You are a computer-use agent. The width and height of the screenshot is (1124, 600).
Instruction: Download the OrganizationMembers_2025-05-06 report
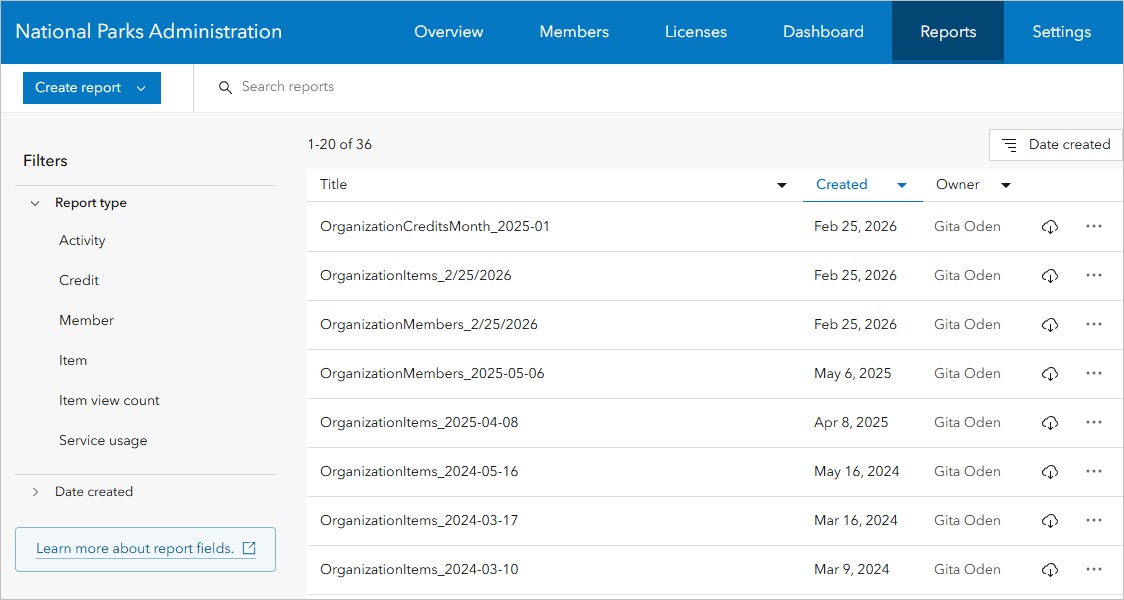pyautogui.click(x=1049, y=374)
